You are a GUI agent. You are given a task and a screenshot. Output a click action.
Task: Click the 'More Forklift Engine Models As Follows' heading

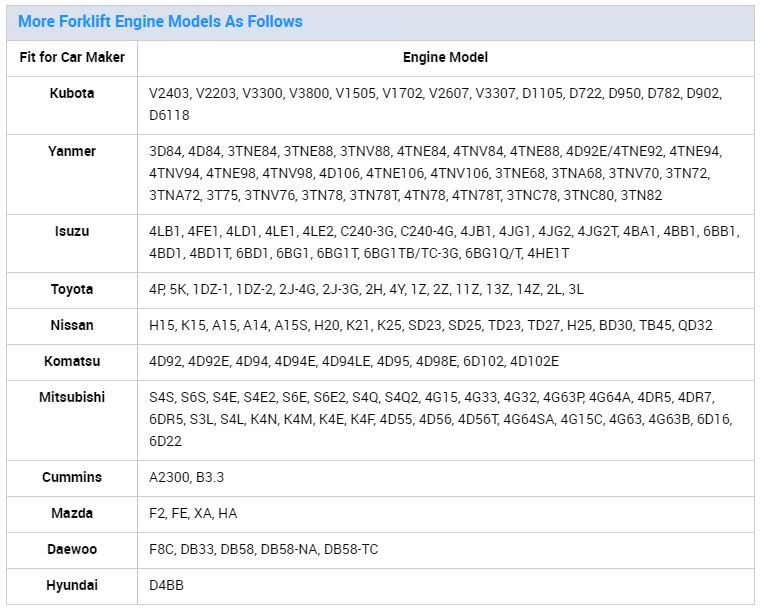point(160,22)
